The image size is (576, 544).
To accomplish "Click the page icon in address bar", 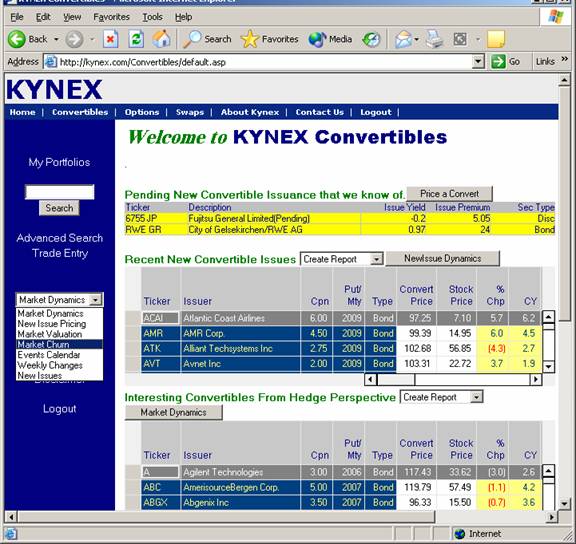I will click(50, 62).
